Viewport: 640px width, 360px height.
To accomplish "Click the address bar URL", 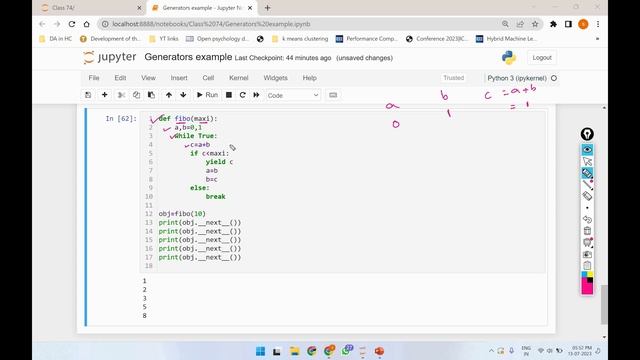I will click(211, 24).
